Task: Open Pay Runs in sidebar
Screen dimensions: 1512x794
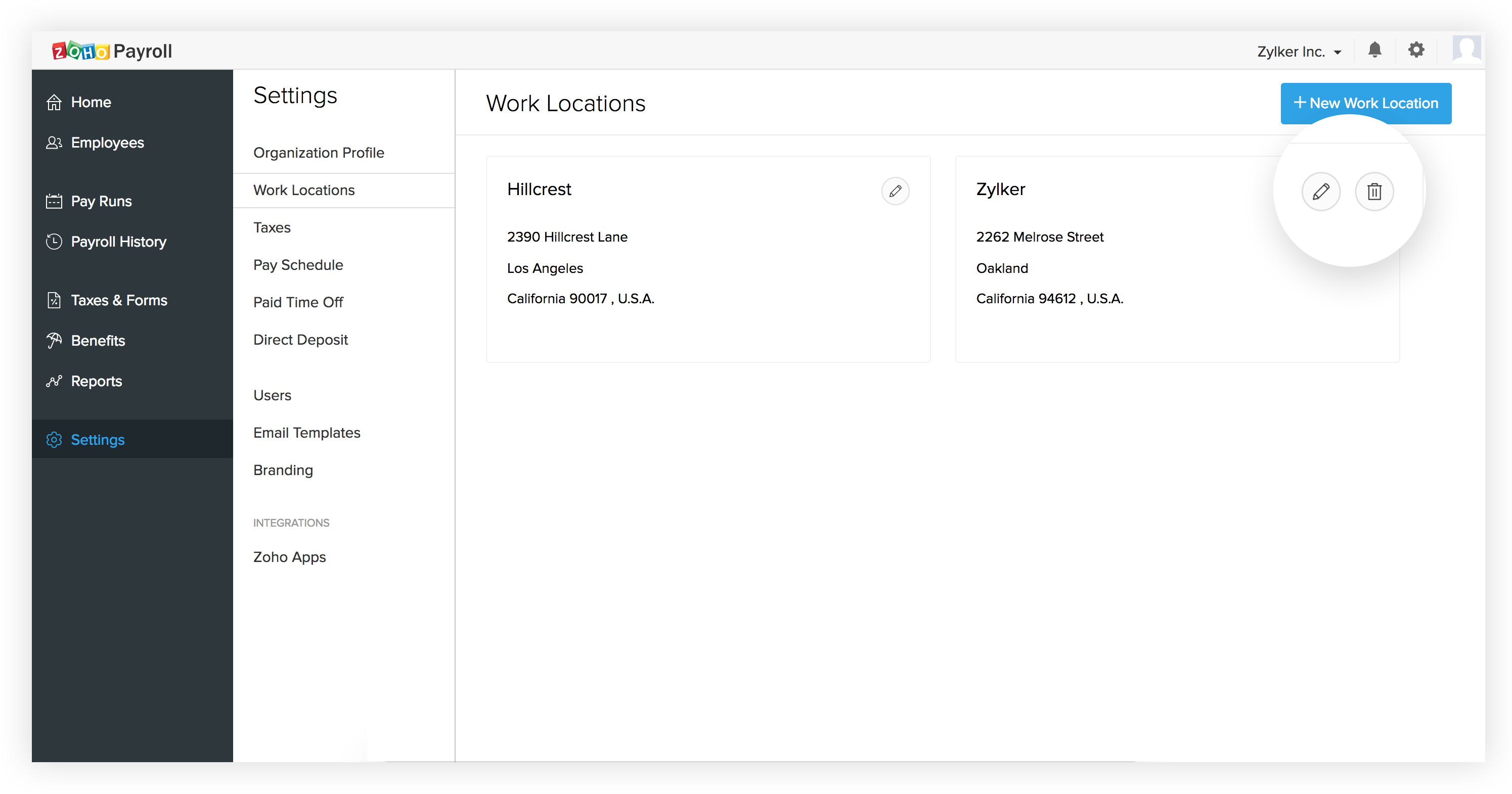Action: coord(101,201)
